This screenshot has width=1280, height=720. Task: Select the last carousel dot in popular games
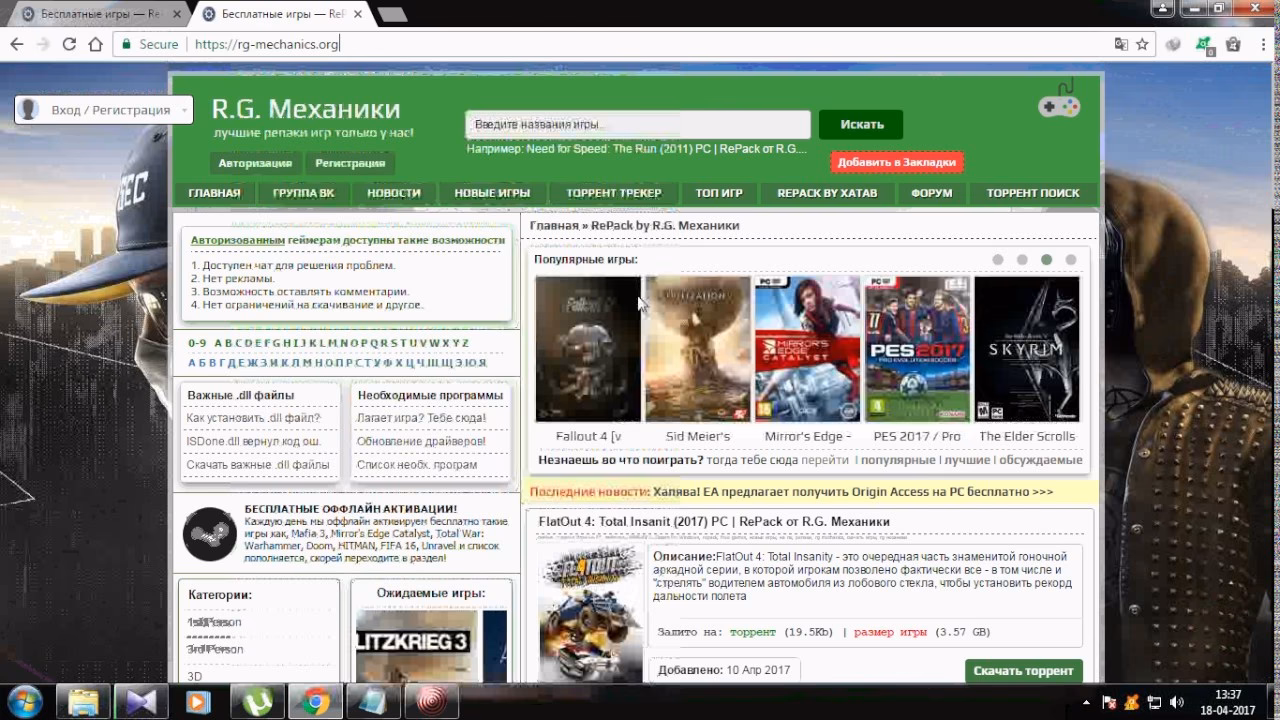(1071, 260)
